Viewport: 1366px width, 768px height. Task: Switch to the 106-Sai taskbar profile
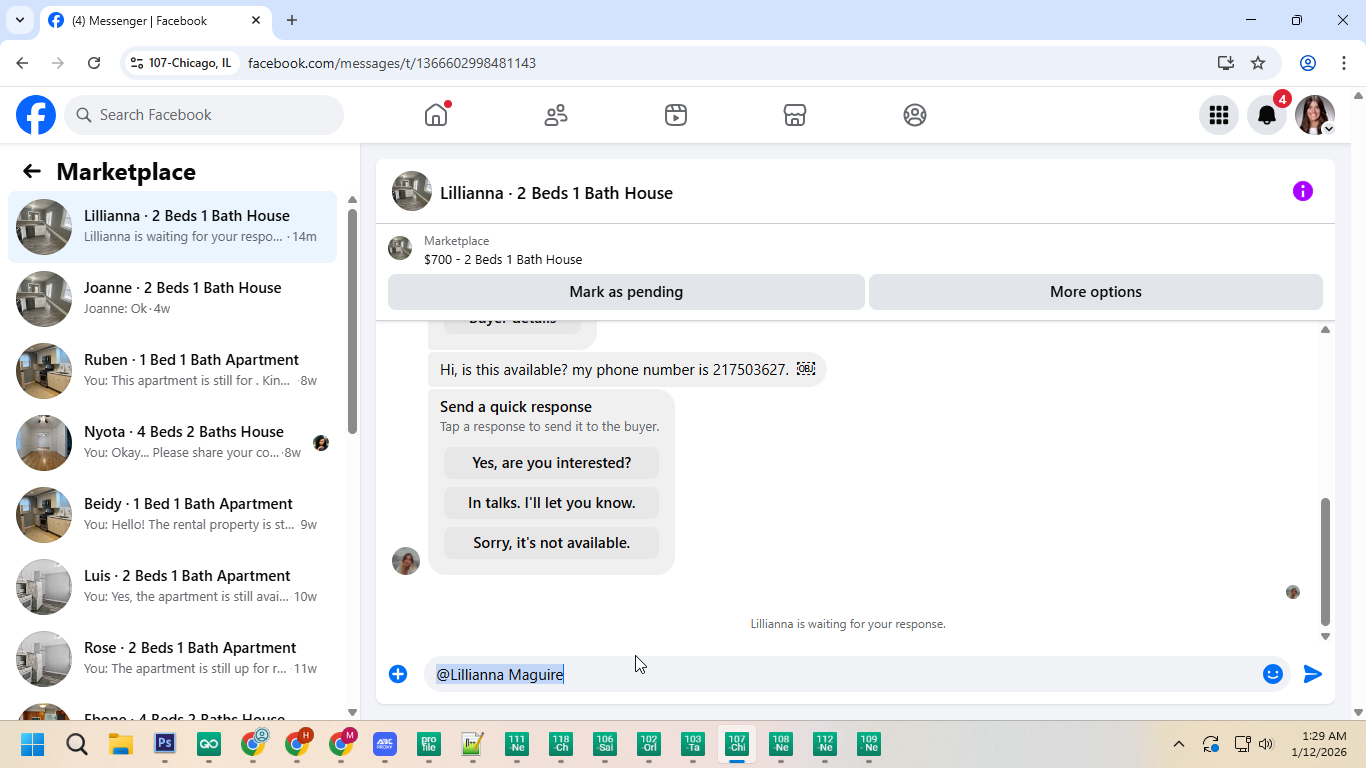click(x=605, y=744)
